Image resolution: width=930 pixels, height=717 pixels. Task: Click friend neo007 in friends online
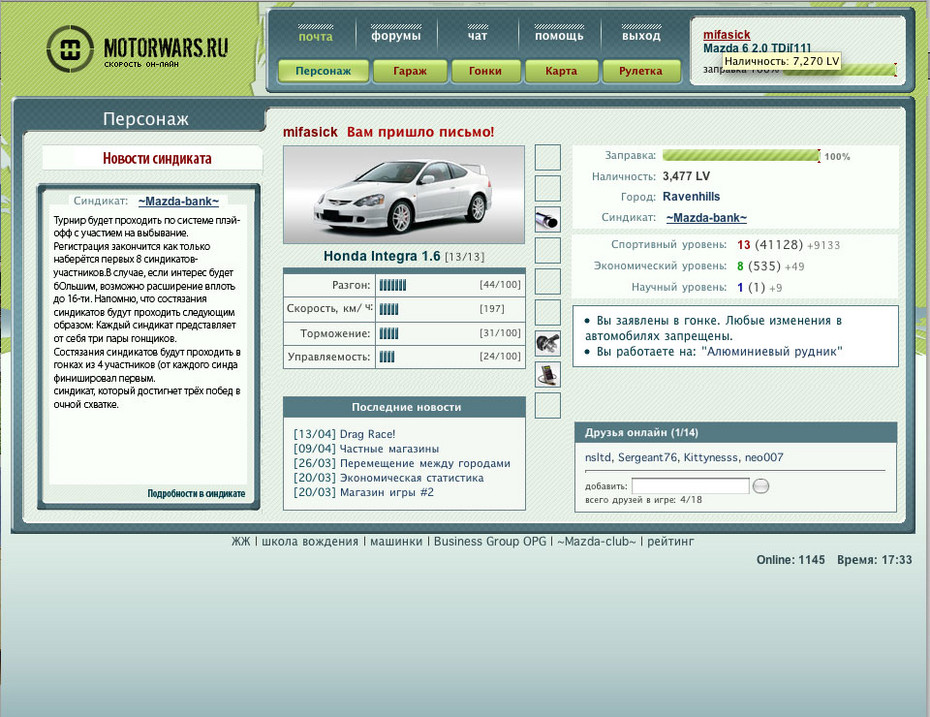(764, 457)
